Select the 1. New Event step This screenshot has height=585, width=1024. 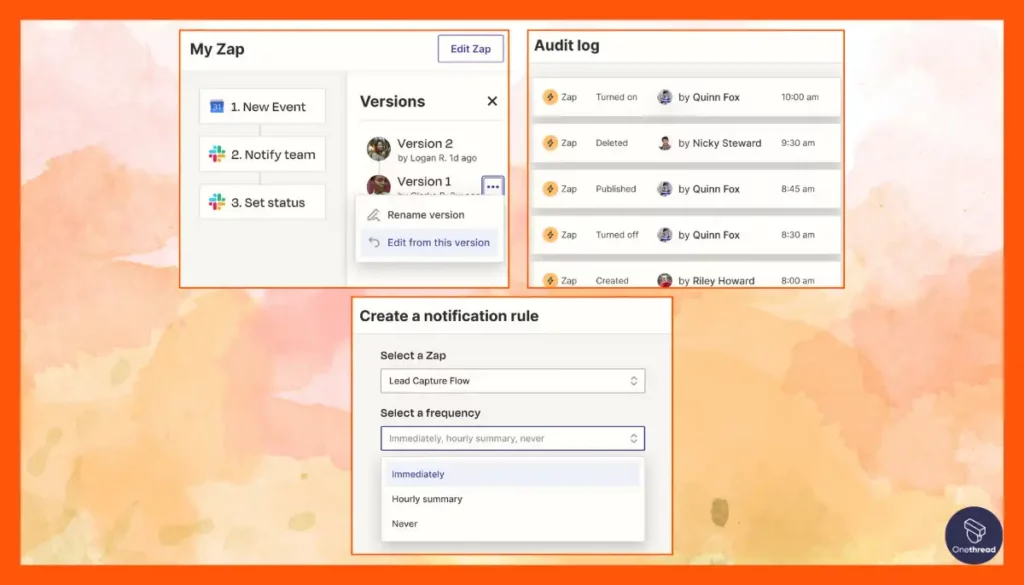click(x=262, y=106)
